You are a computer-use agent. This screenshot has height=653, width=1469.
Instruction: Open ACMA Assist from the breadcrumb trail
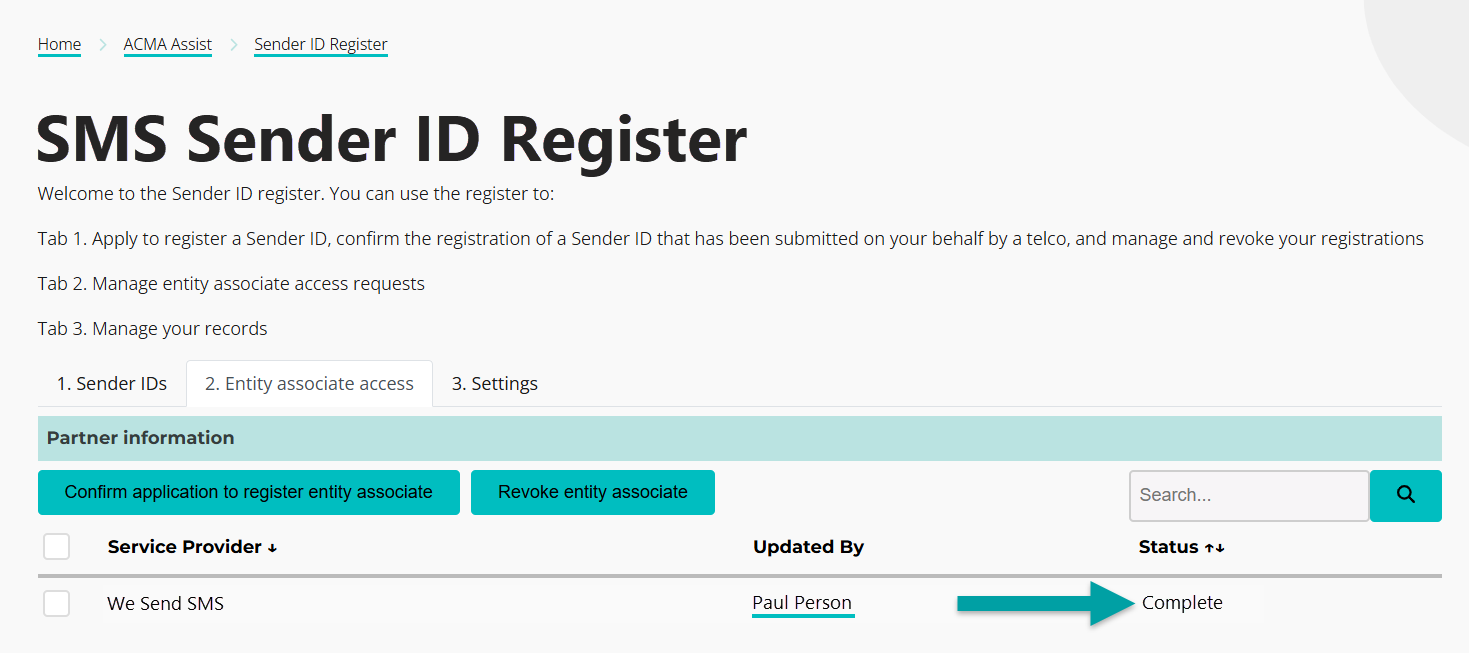[167, 44]
